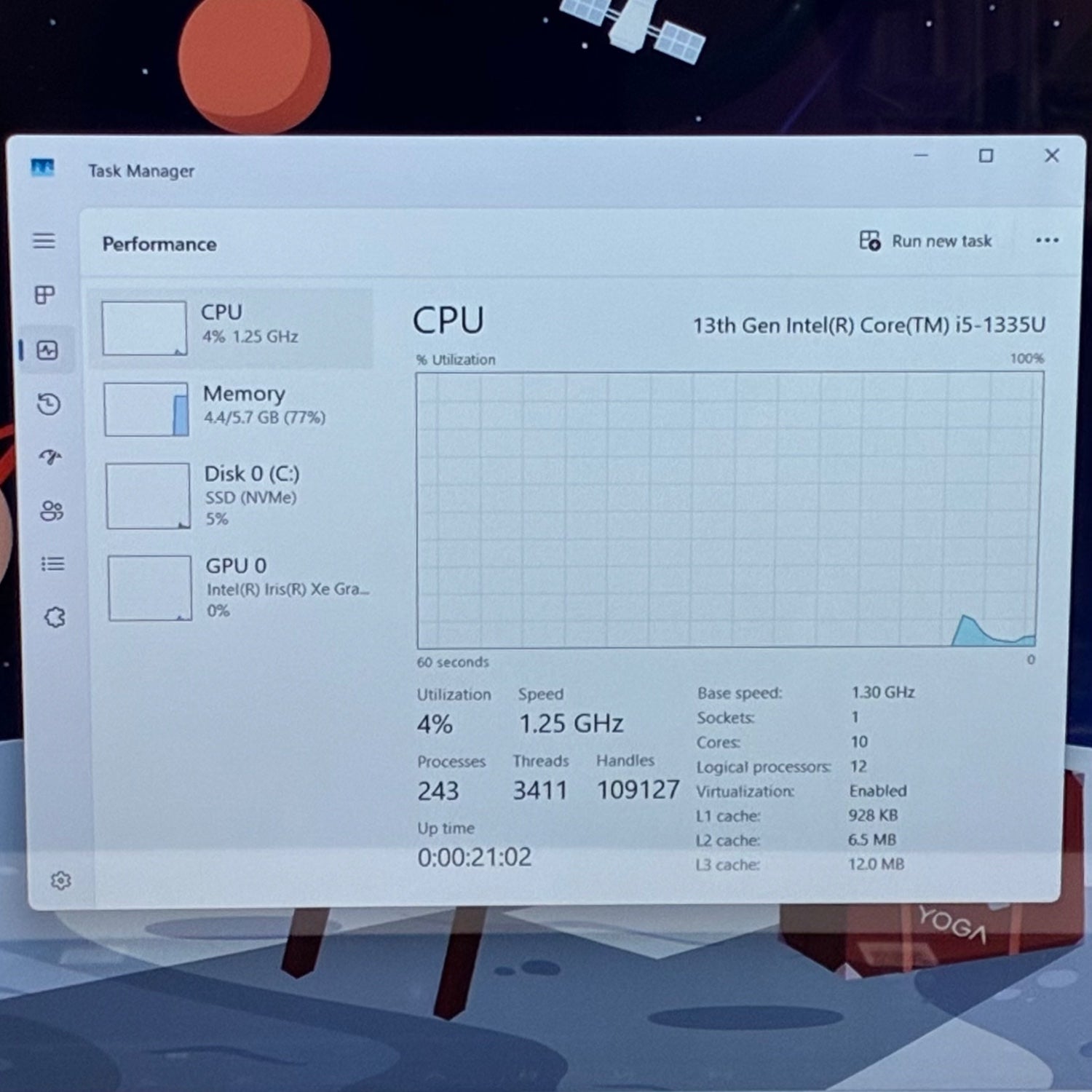Open the Users page icon
Viewport: 1092px width, 1092px height.
pos(52,510)
